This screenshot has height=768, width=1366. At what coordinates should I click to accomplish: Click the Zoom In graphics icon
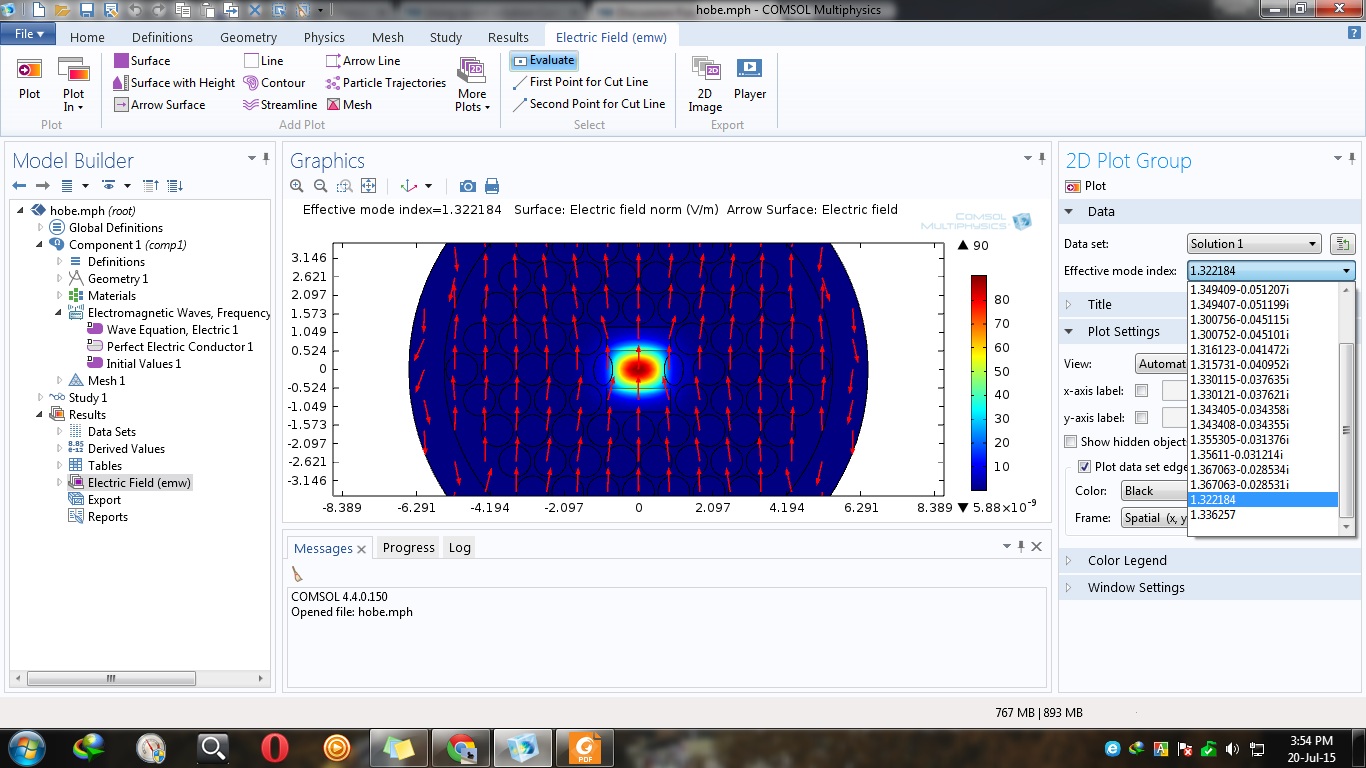[297, 186]
